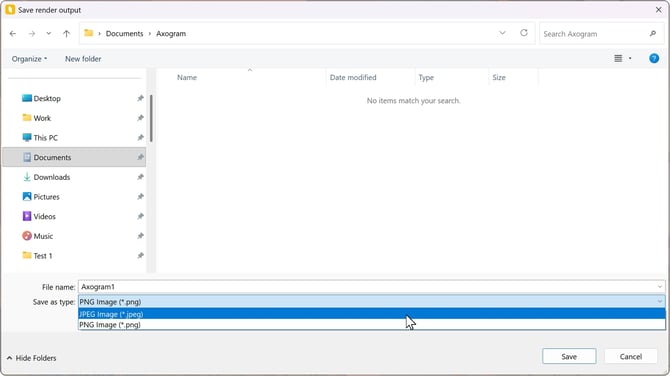The image size is (670, 376).
Task: Create a New folder
Action: (83, 59)
